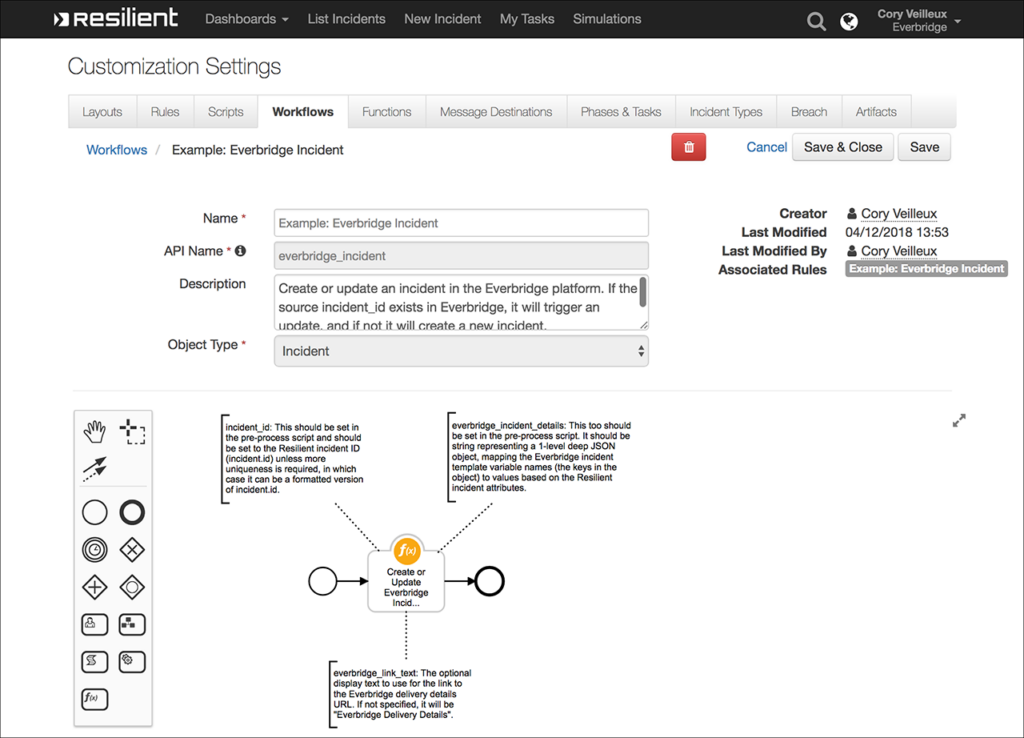Add a sub-process workflow element from palette
The height and width of the screenshot is (738, 1024).
tap(132, 624)
